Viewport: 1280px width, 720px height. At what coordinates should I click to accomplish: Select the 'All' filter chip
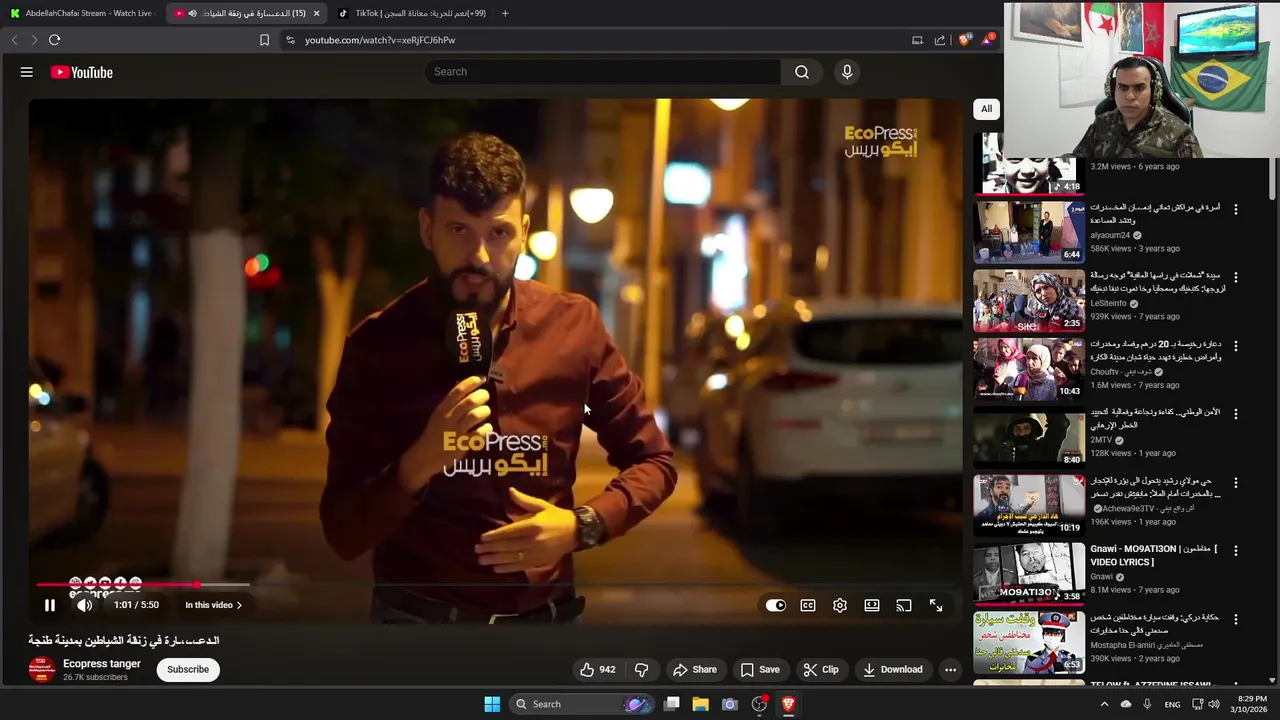(x=986, y=109)
